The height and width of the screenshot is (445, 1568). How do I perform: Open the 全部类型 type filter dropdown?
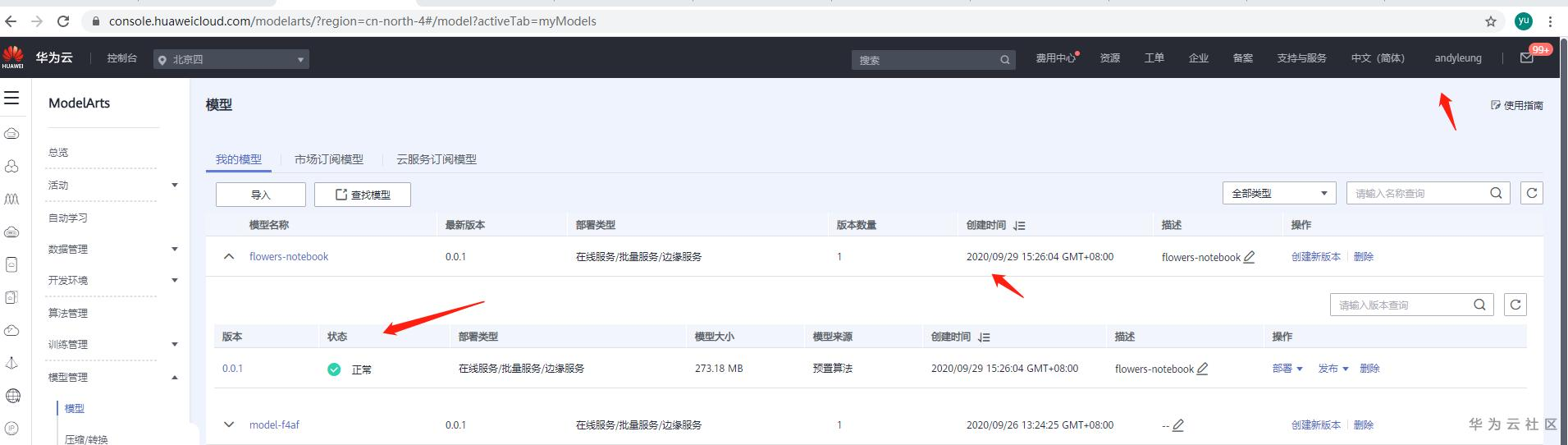(x=1279, y=193)
